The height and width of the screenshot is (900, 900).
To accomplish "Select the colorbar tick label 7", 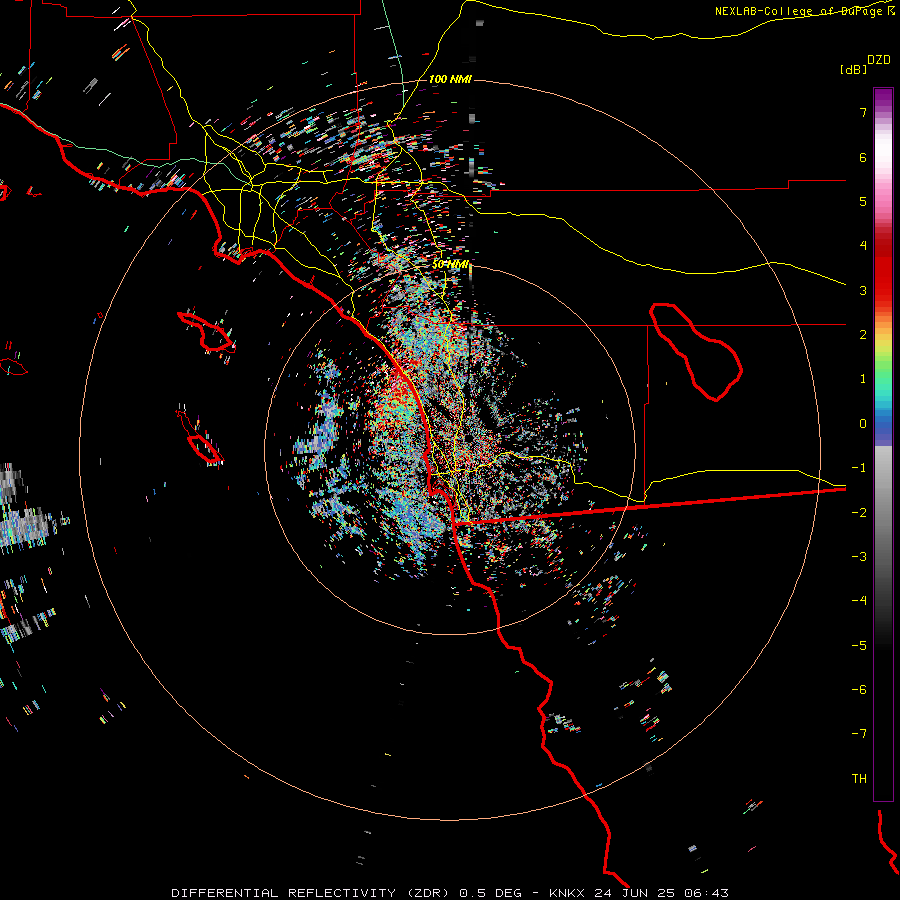I will pyautogui.click(x=863, y=112).
